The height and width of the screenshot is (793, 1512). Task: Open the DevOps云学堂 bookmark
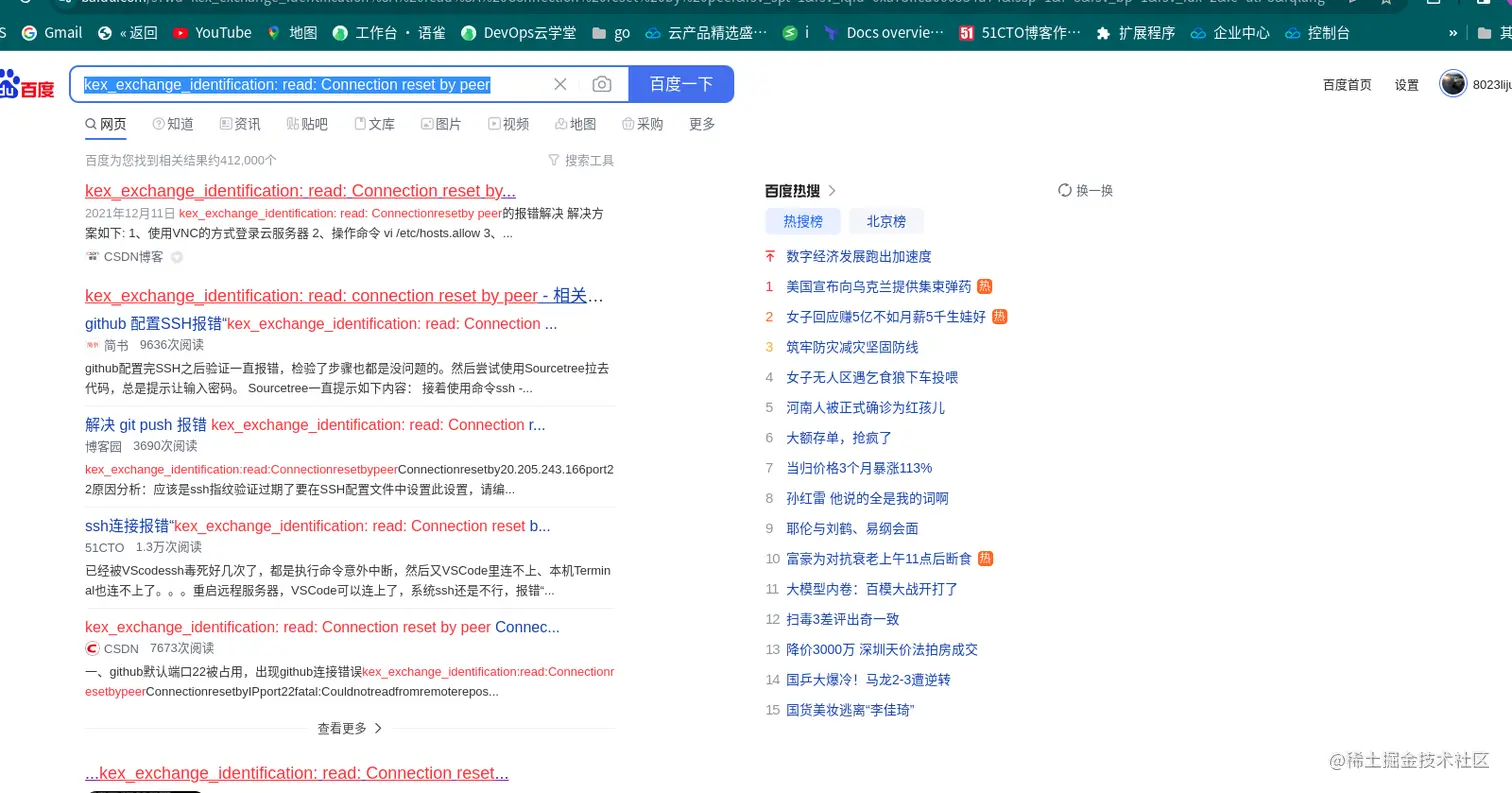pyautogui.click(x=518, y=33)
